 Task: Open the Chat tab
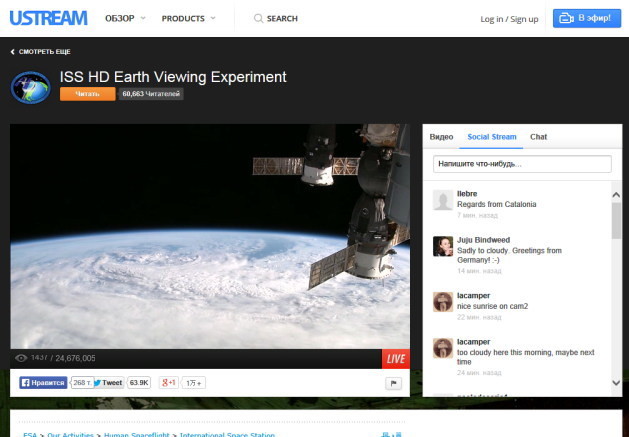[x=538, y=137]
